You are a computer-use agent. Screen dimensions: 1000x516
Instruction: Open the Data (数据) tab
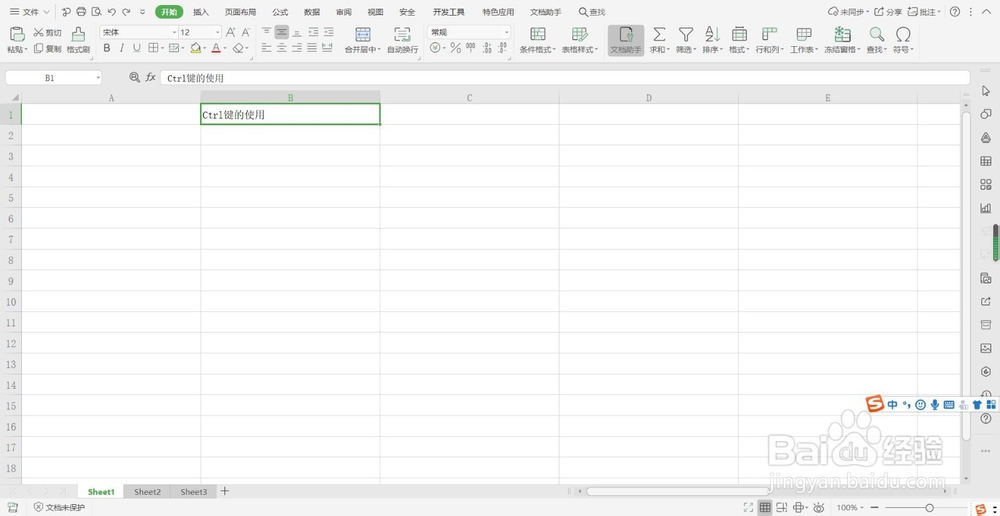pos(312,11)
